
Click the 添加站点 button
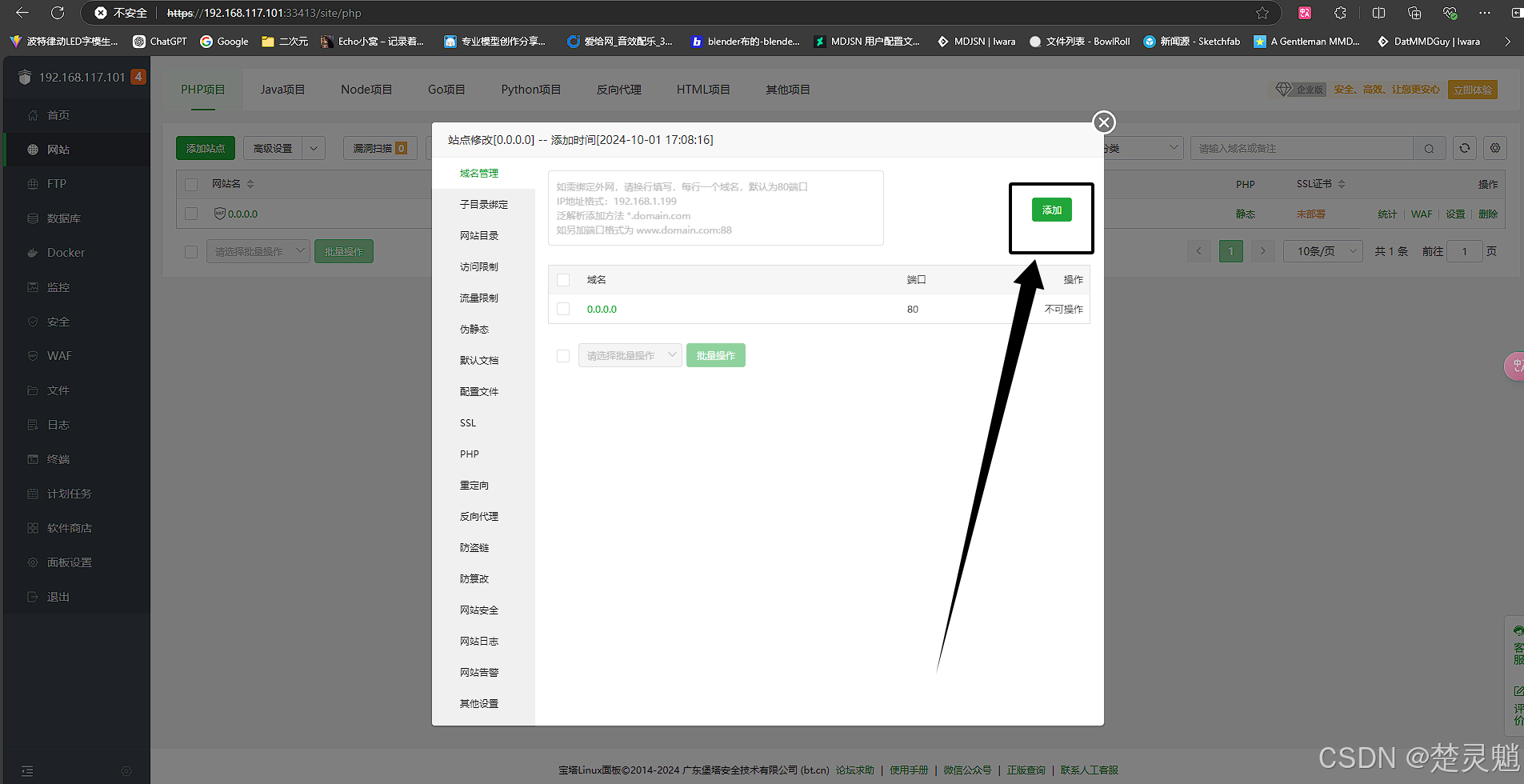206,148
